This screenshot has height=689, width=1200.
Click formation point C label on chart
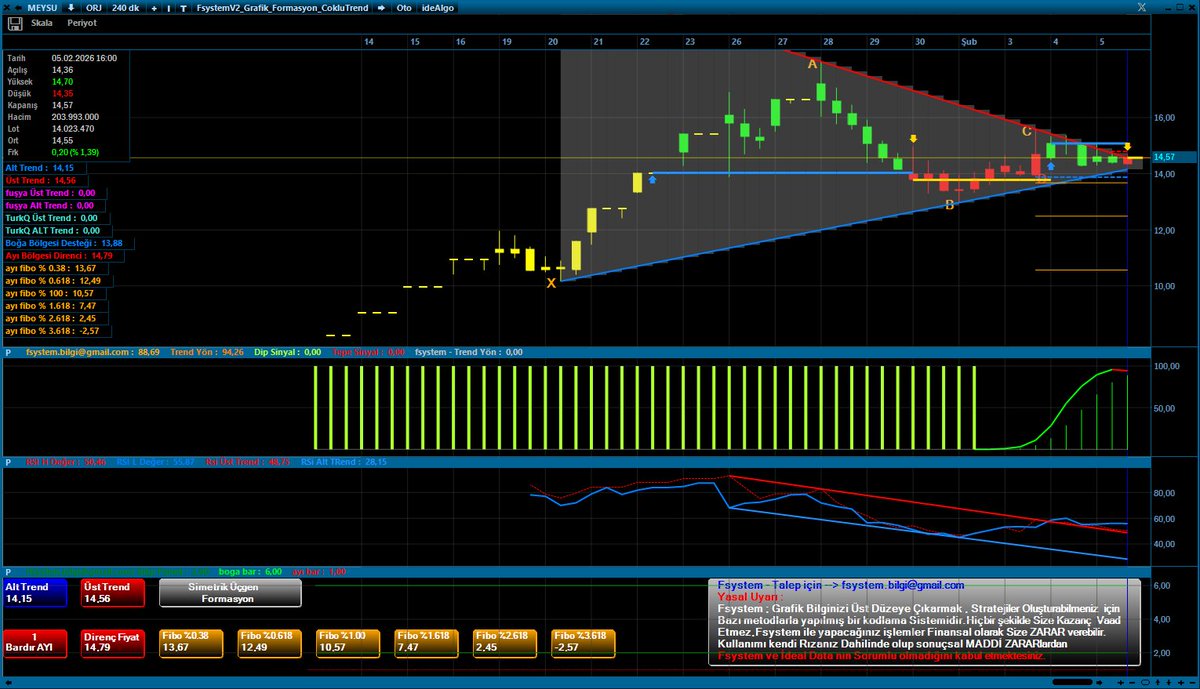click(1027, 131)
